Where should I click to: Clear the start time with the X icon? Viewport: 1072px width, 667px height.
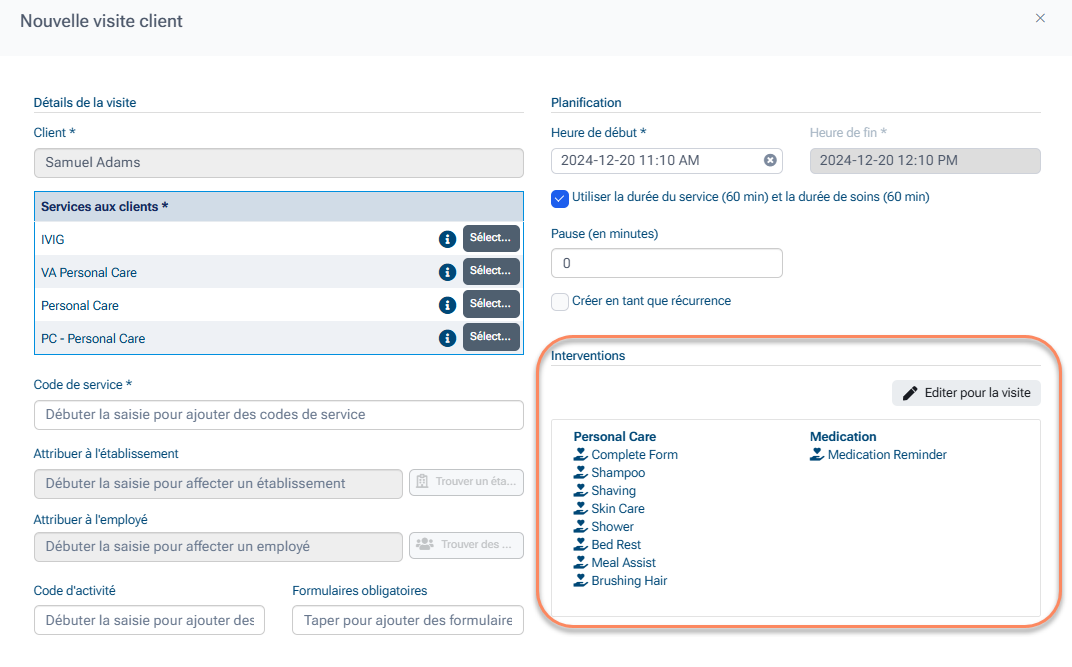pyautogui.click(x=770, y=160)
